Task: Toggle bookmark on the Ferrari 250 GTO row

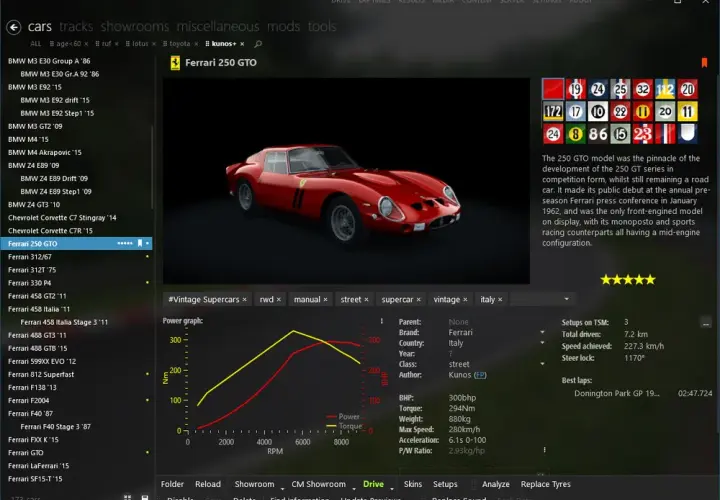Action: click(140, 243)
